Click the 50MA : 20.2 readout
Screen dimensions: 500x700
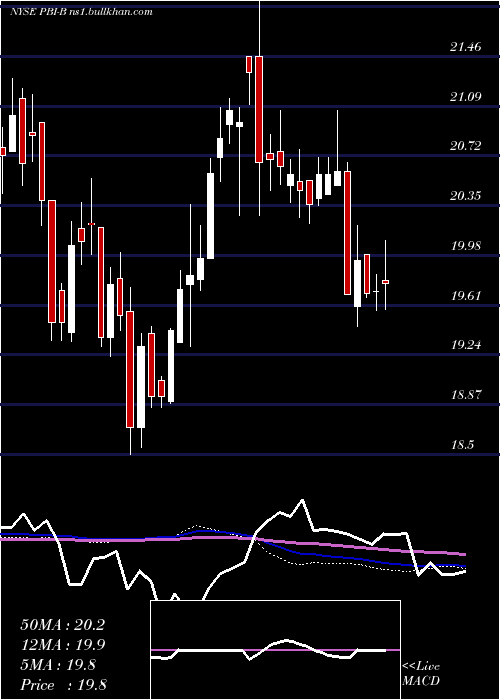point(62,625)
